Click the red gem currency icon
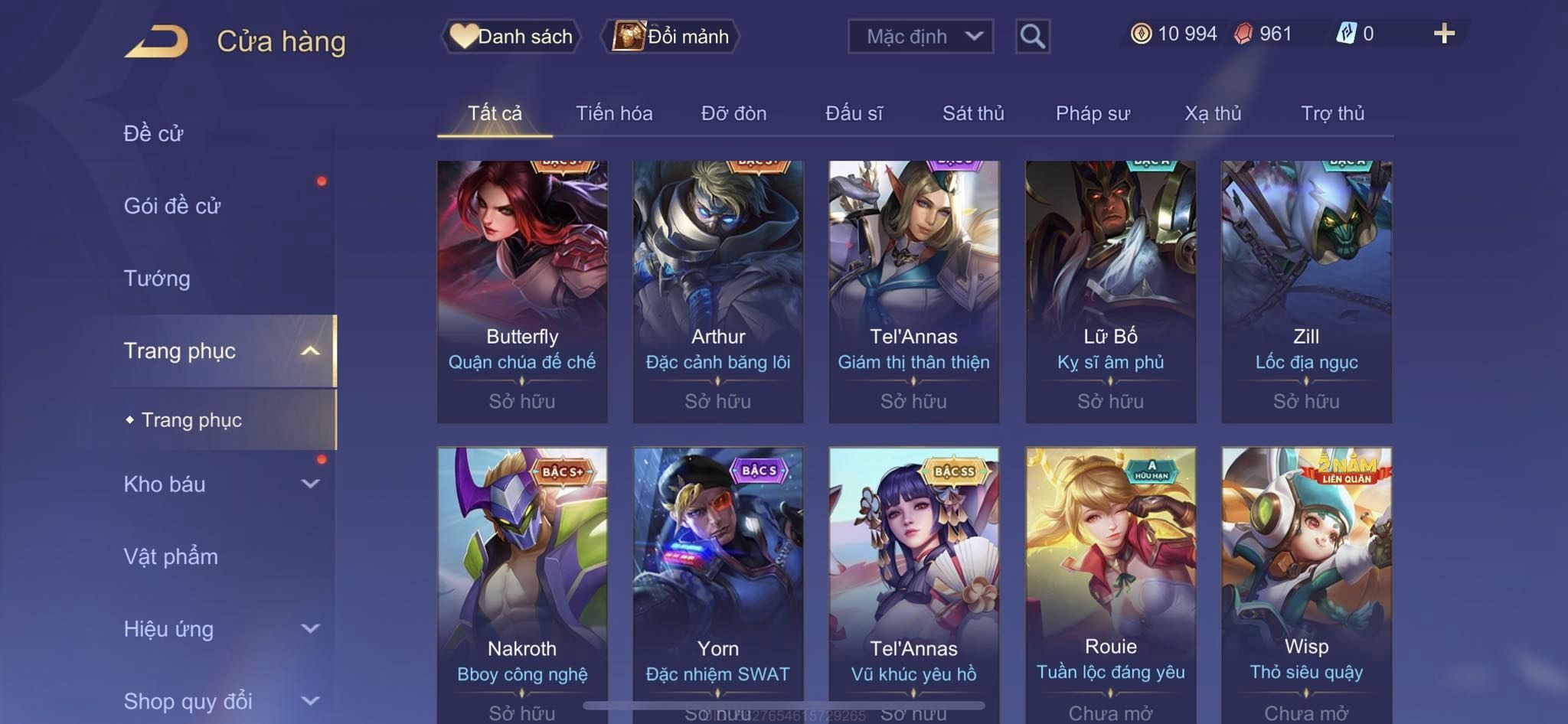Image resolution: width=1568 pixels, height=724 pixels. [1243, 34]
